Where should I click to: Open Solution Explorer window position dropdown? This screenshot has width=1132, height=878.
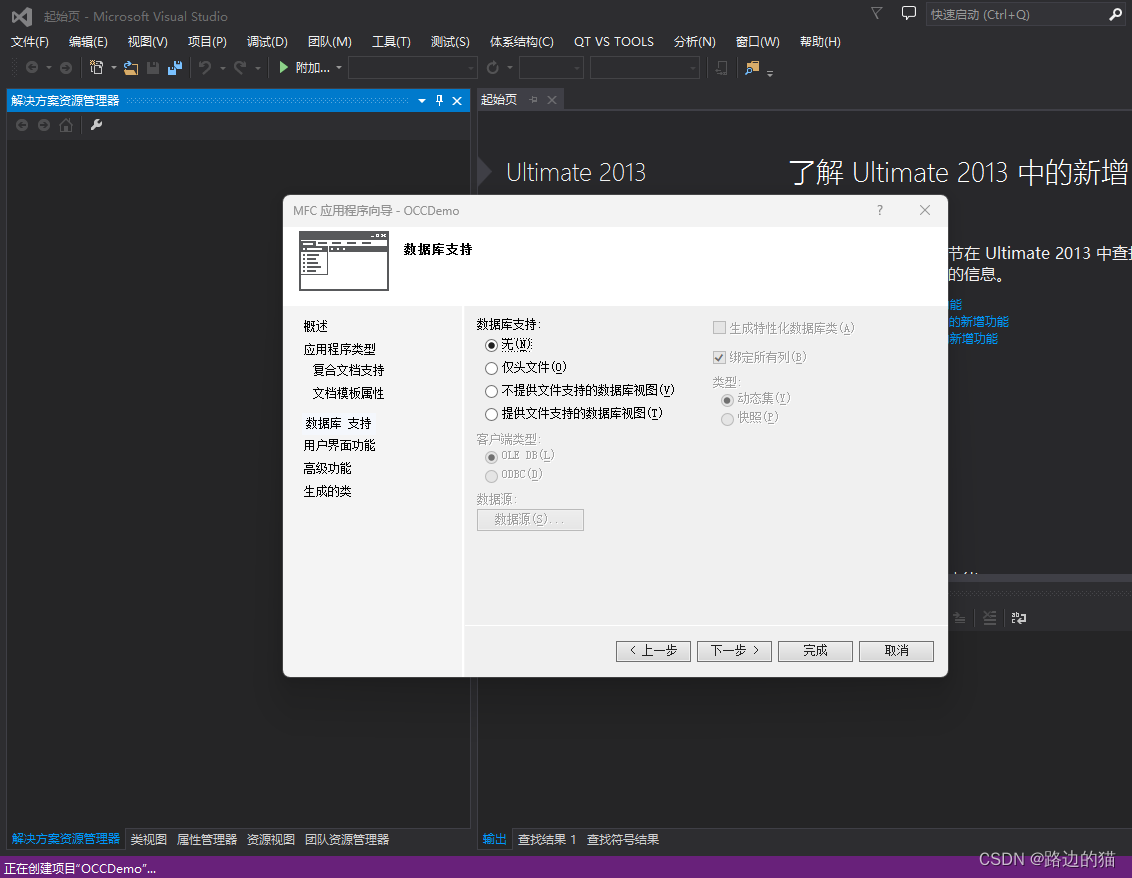[422, 100]
